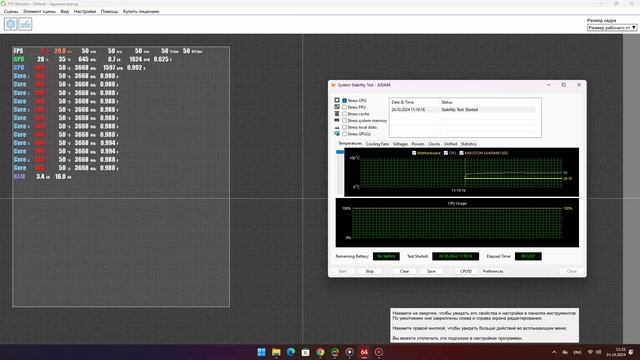Click the Elapsed Time value field
The width and height of the screenshot is (640, 360).
pyautogui.click(x=528, y=256)
